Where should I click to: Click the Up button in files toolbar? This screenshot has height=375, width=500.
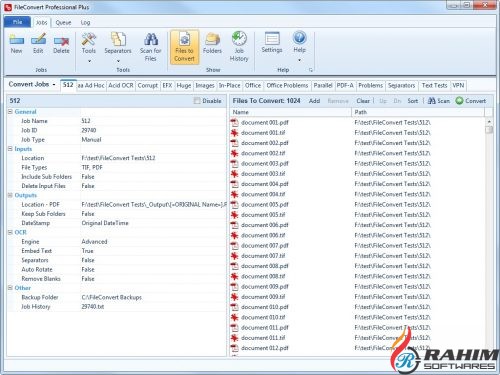pos(383,101)
